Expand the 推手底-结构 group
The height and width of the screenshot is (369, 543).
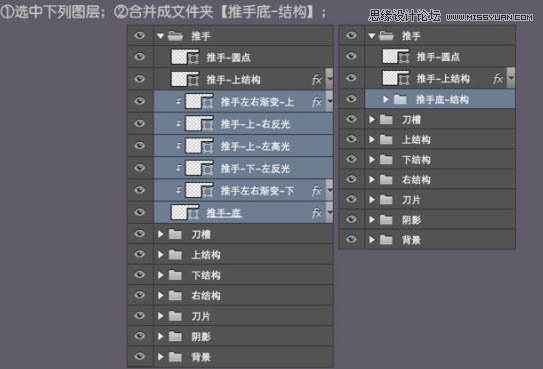pos(385,100)
